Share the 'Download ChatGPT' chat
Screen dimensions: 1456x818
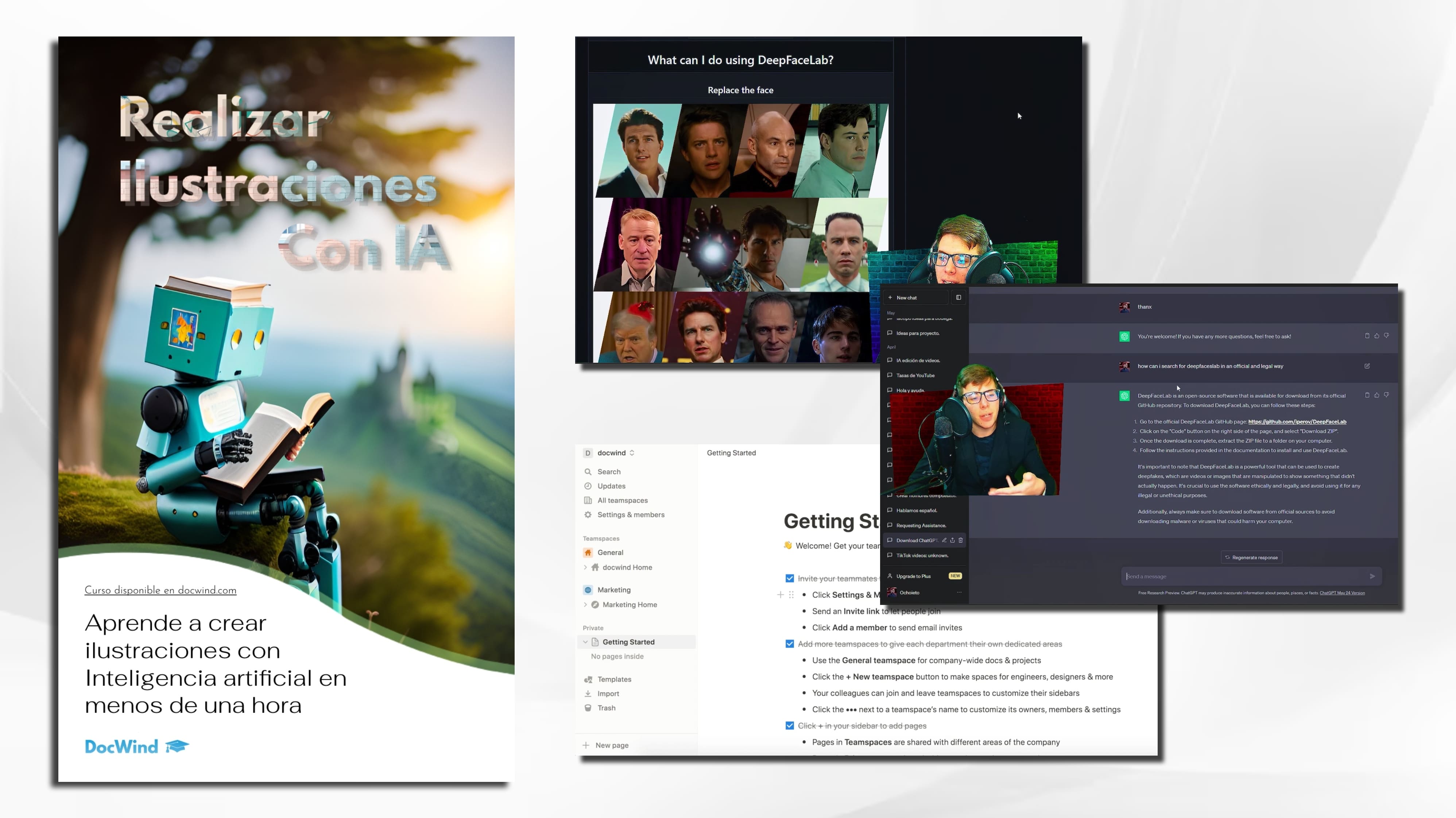coord(952,540)
